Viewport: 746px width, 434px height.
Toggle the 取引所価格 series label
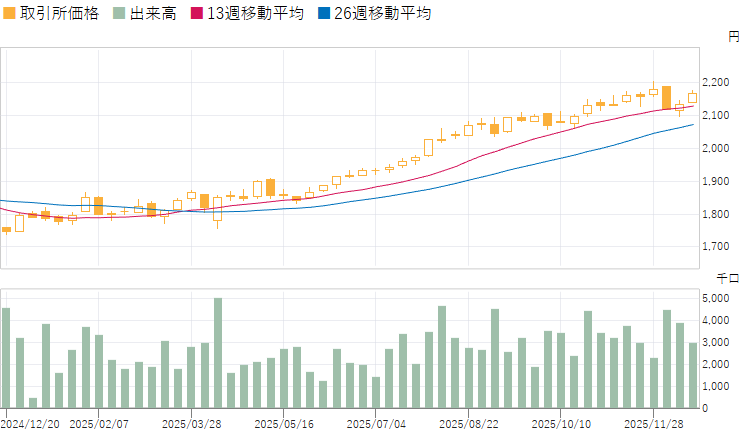59,14
